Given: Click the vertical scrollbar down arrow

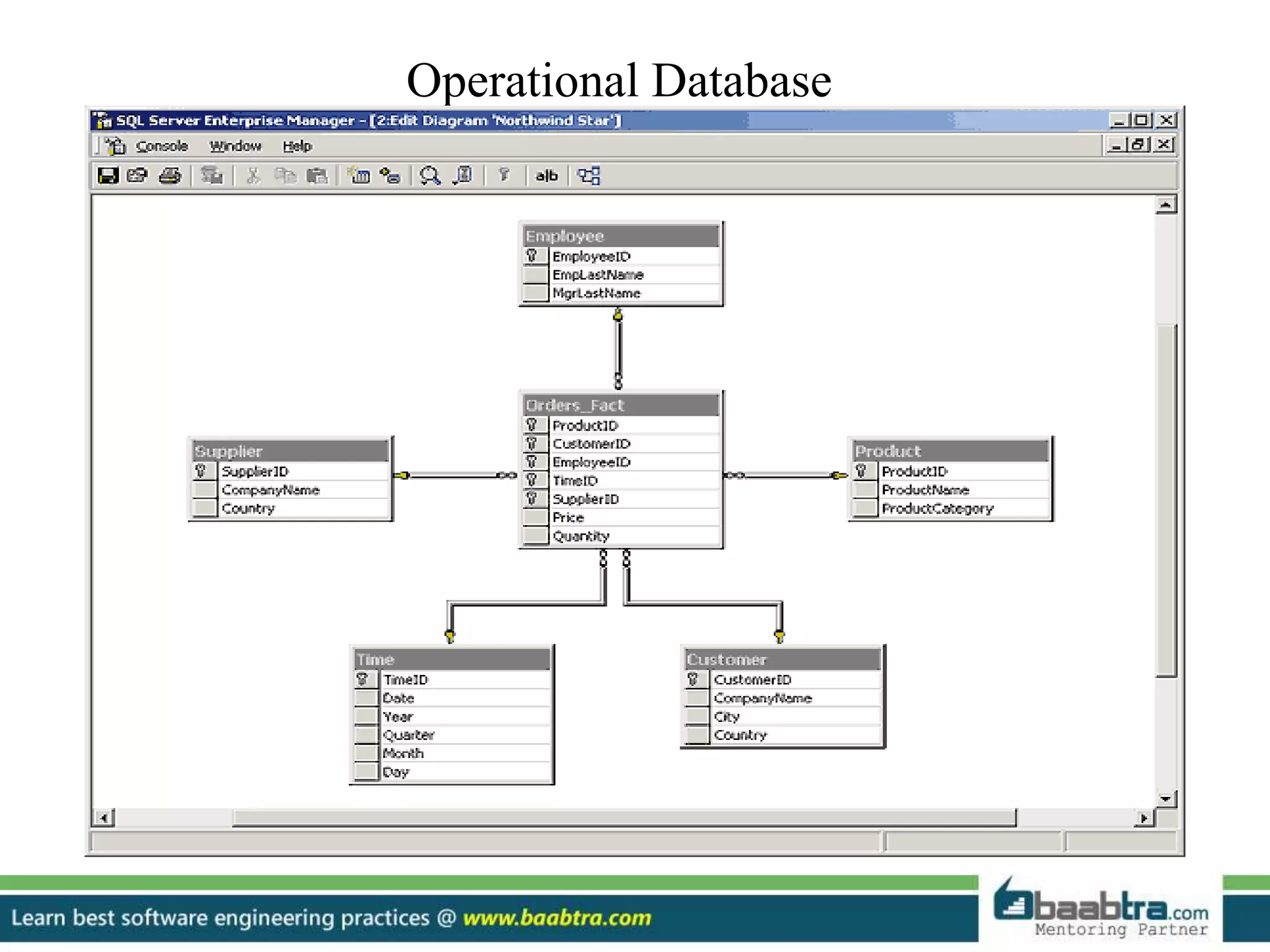Looking at the screenshot, I should (x=1166, y=799).
